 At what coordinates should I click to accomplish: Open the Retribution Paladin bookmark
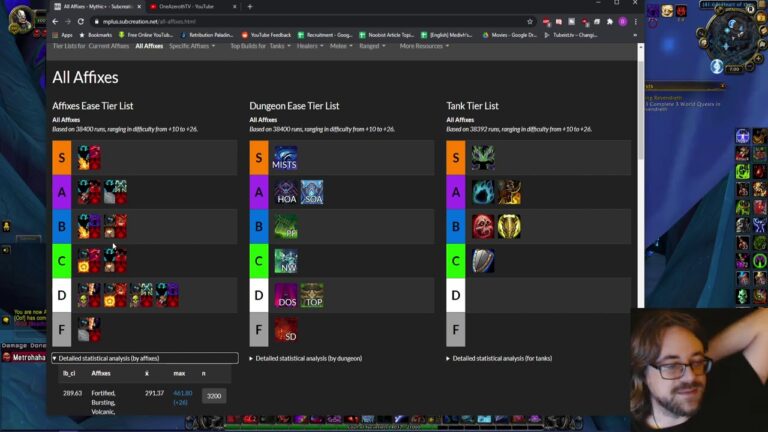[208, 35]
